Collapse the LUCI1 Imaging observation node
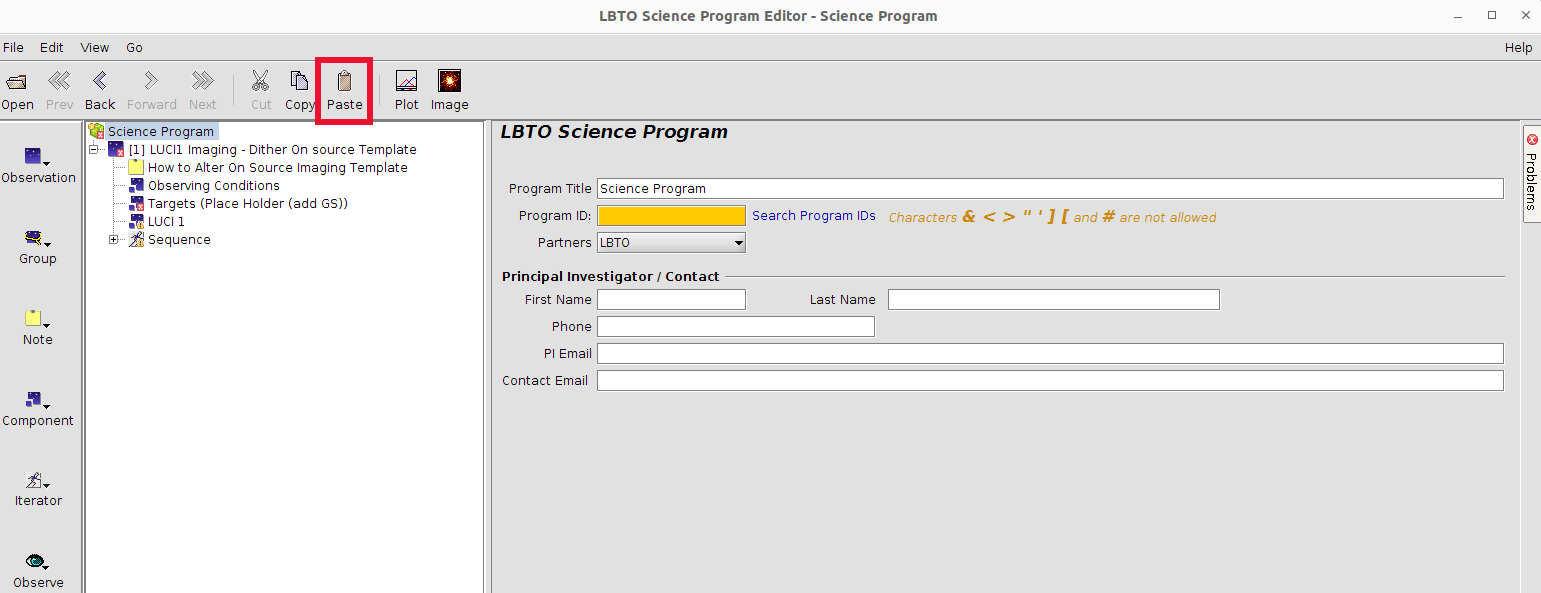The height and width of the screenshot is (593, 1541). click(94, 150)
